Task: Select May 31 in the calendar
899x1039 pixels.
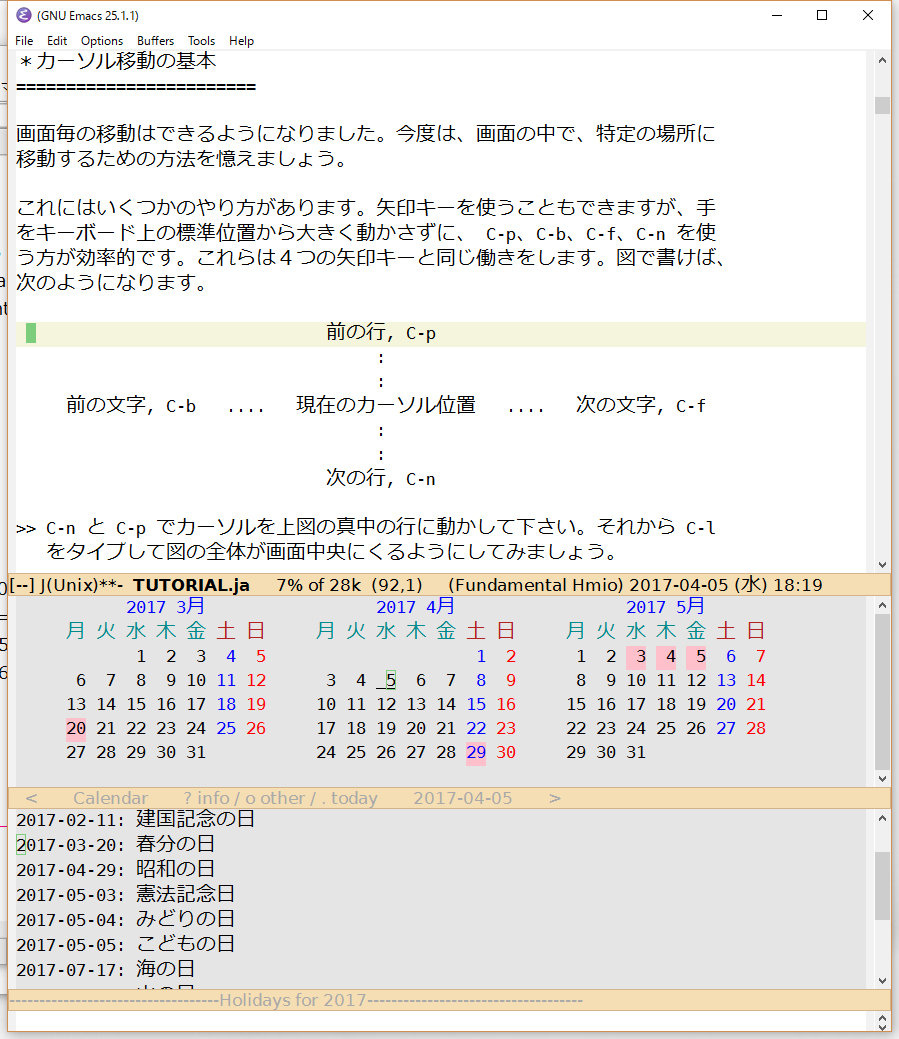Action: click(x=636, y=752)
